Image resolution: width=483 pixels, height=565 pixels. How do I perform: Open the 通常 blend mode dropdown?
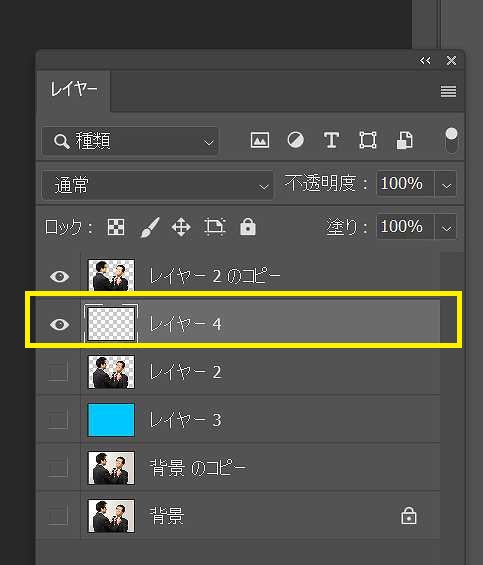[157, 185]
